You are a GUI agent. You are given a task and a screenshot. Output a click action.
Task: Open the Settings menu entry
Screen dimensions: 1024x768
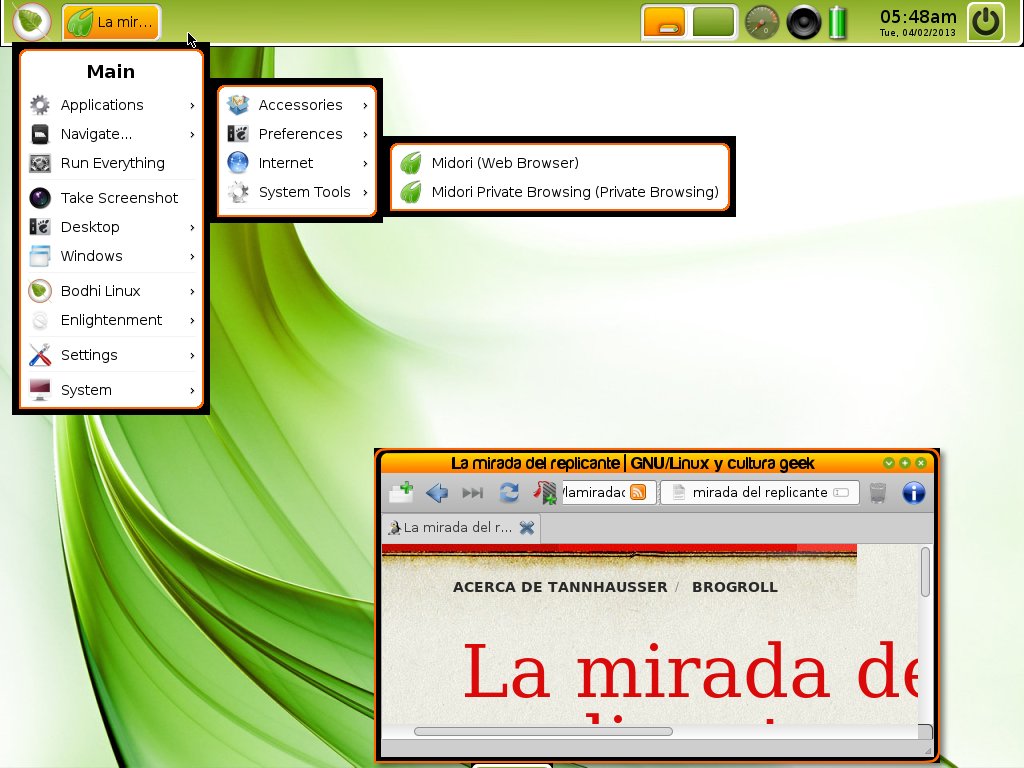coord(112,355)
